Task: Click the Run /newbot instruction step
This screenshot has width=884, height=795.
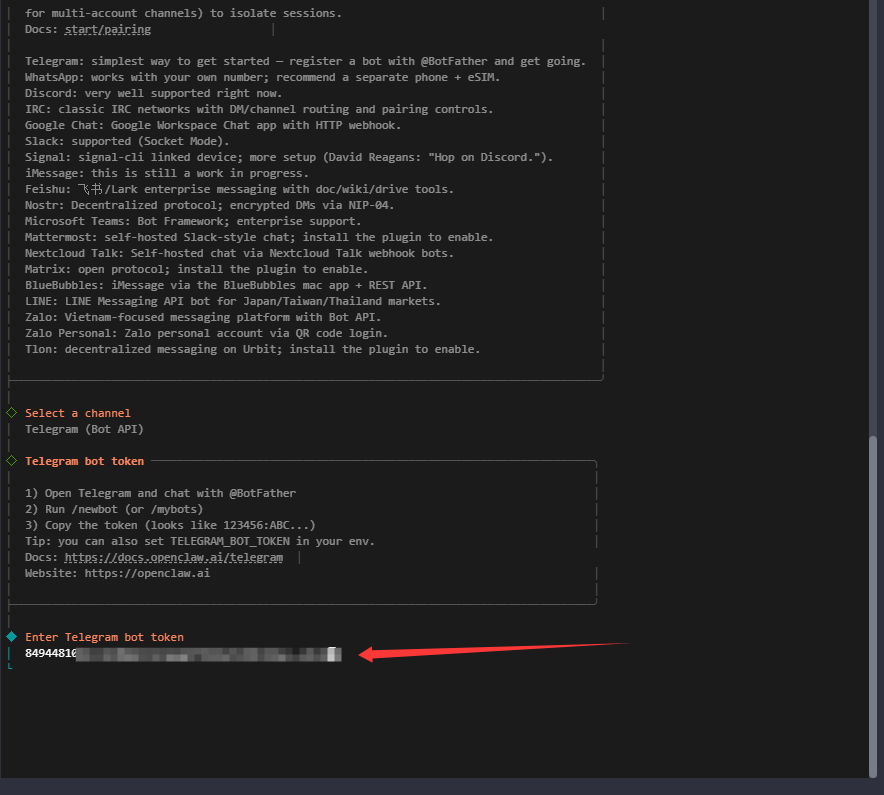Action: click(118, 509)
